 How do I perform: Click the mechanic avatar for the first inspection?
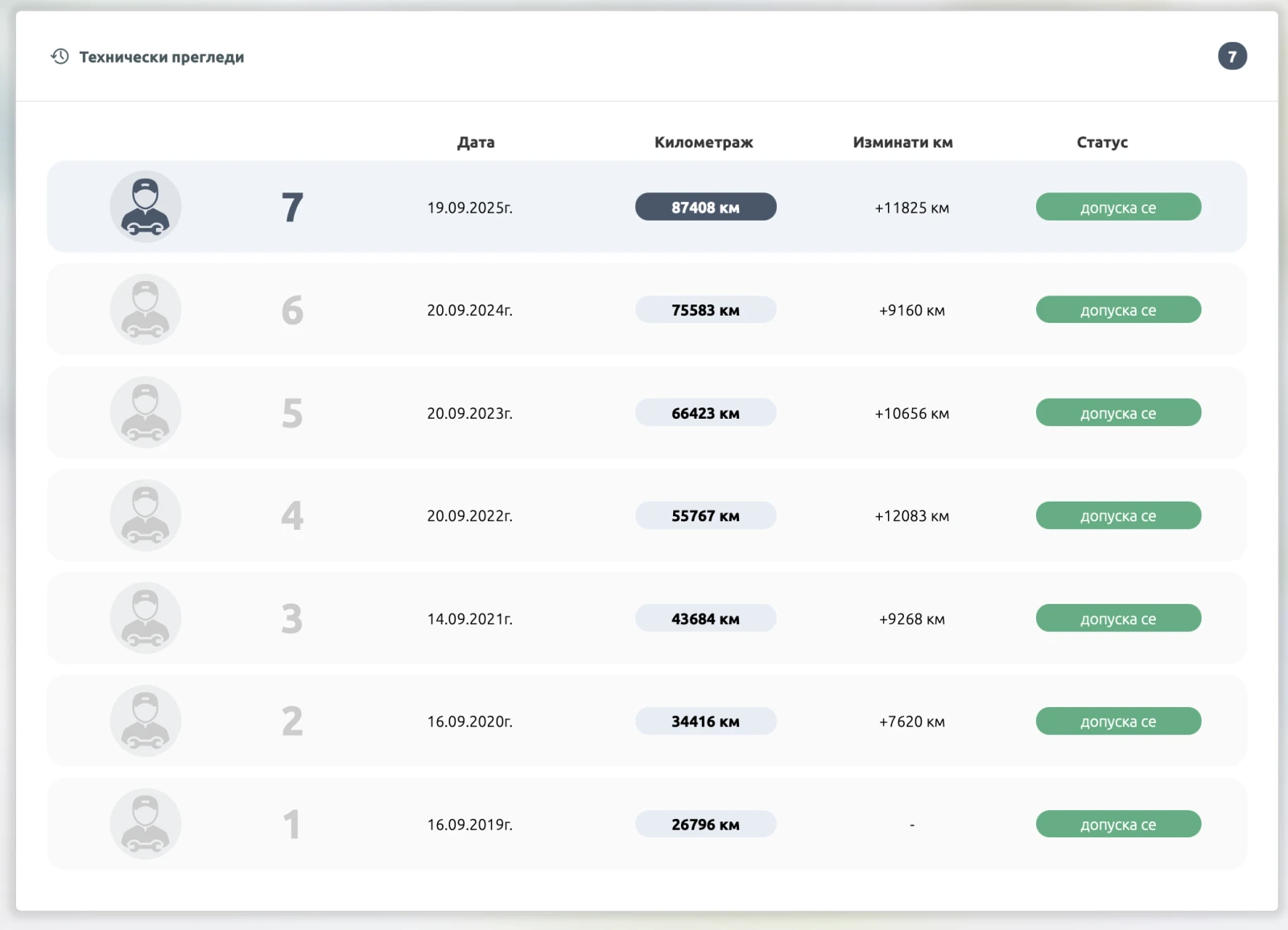(x=146, y=824)
